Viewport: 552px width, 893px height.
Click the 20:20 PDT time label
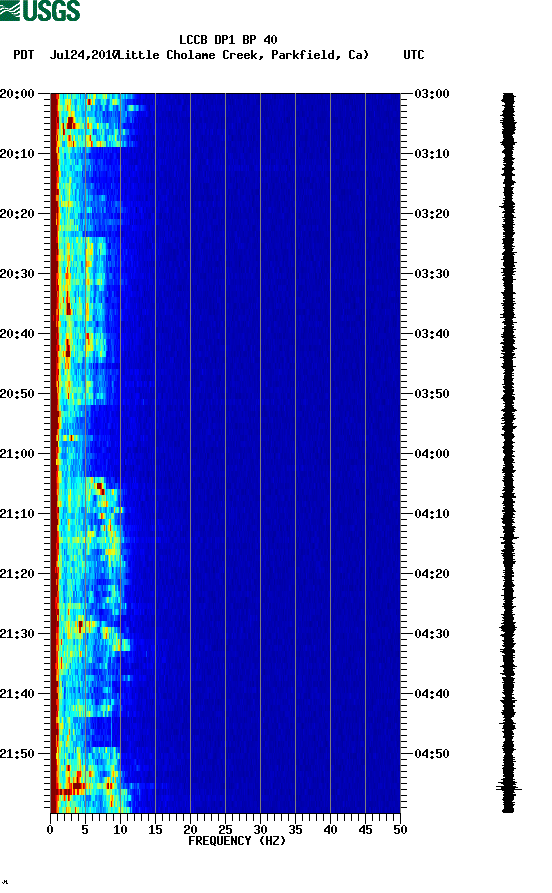tap(17, 214)
